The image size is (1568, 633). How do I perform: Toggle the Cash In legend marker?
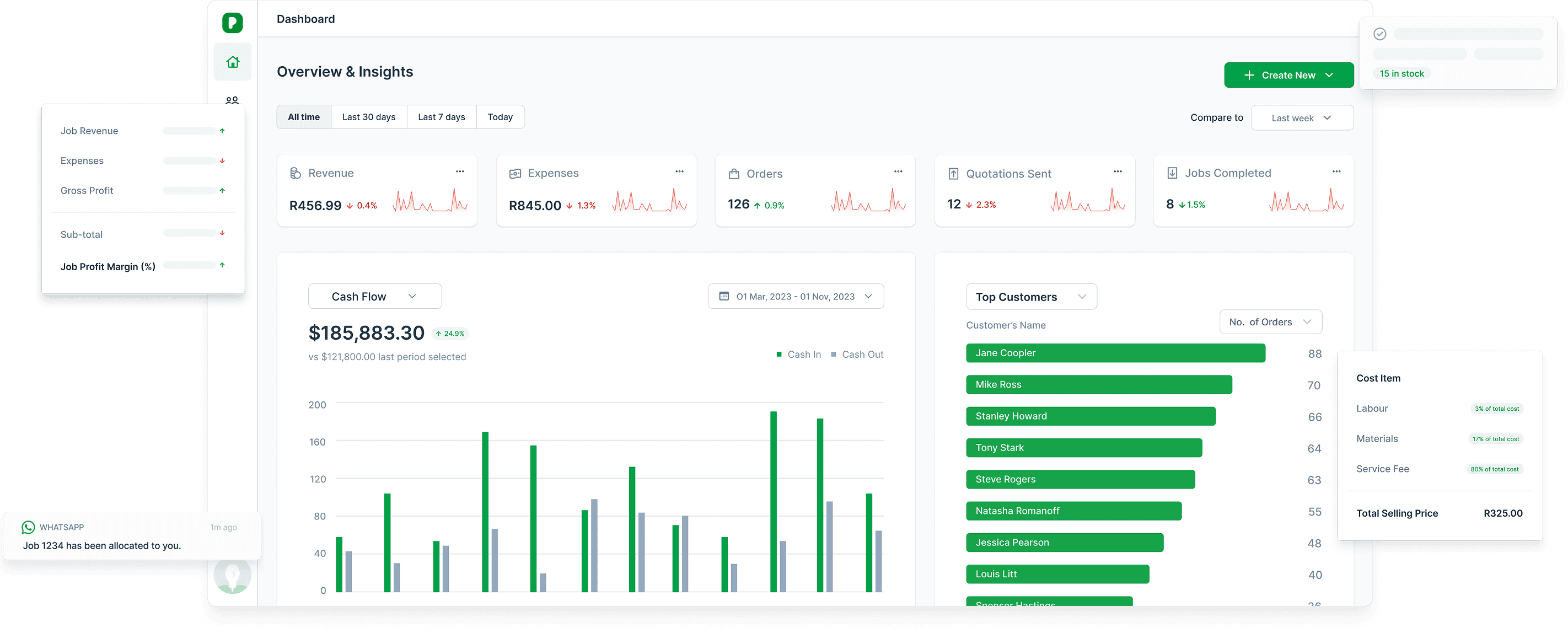(x=778, y=354)
